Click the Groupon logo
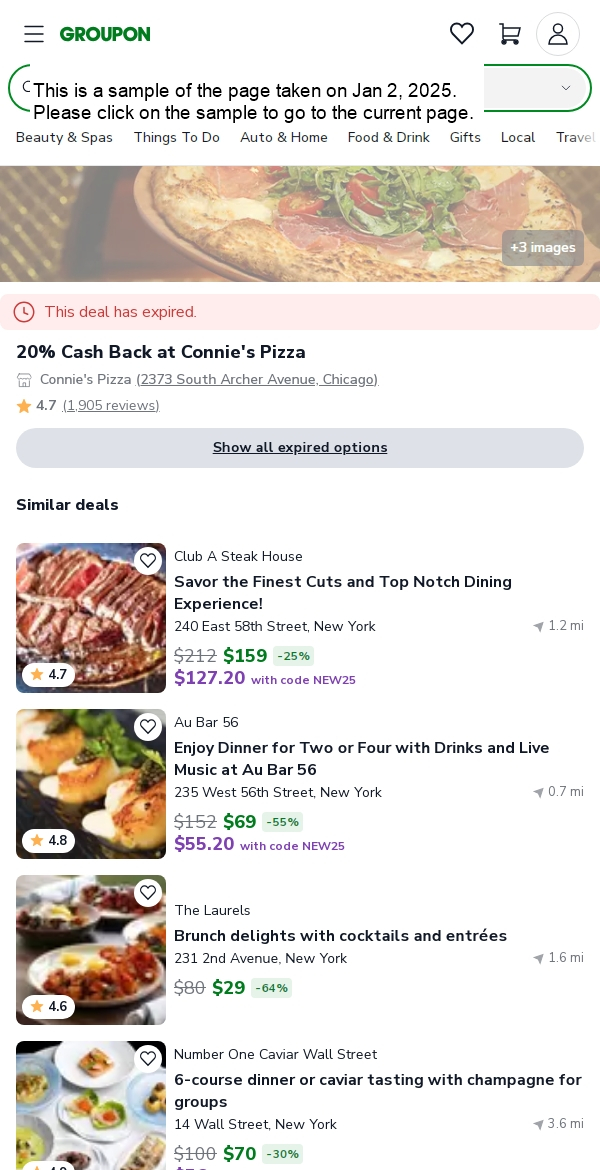Image resolution: width=600 pixels, height=1170 pixels. coord(105,34)
